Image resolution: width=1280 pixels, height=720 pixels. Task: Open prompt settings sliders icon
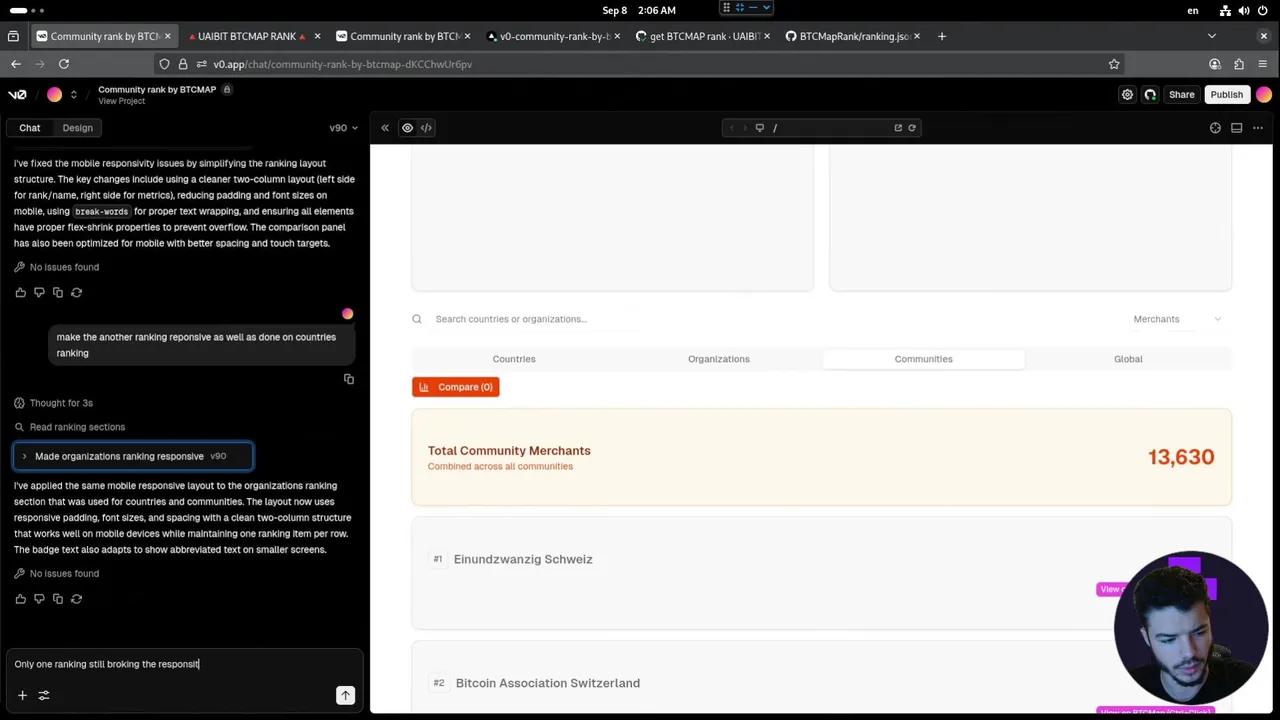(44, 695)
